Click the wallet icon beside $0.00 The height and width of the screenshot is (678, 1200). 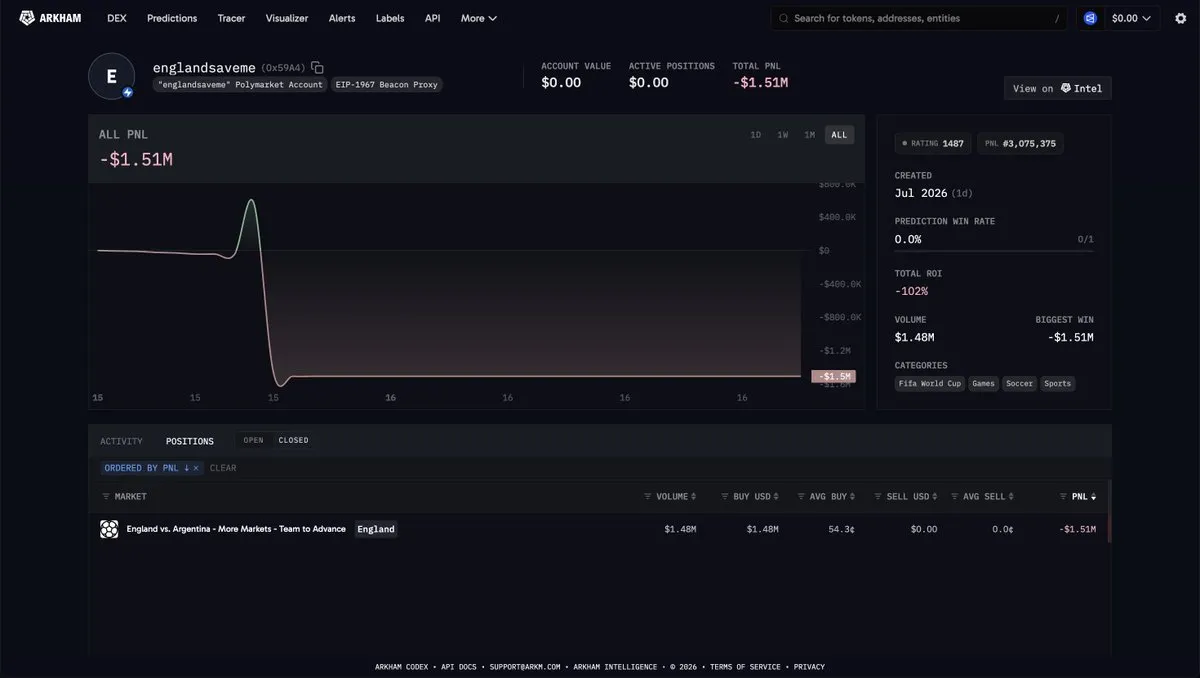(x=1090, y=18)
